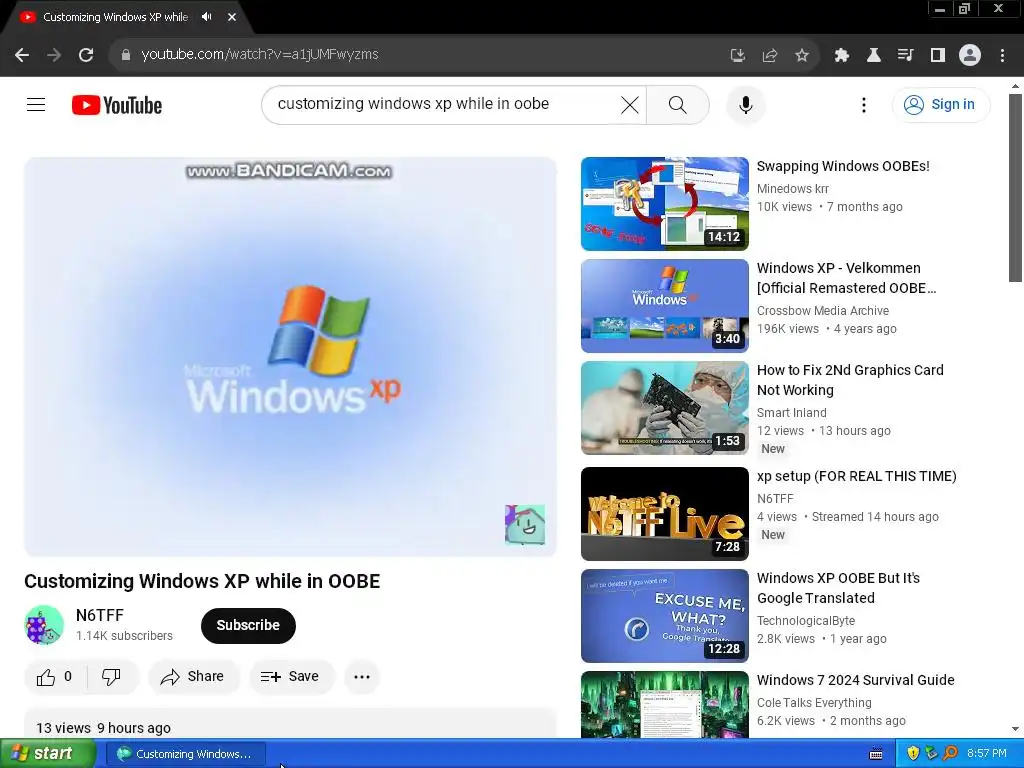Start voice search with microphone

click(745, 104)
